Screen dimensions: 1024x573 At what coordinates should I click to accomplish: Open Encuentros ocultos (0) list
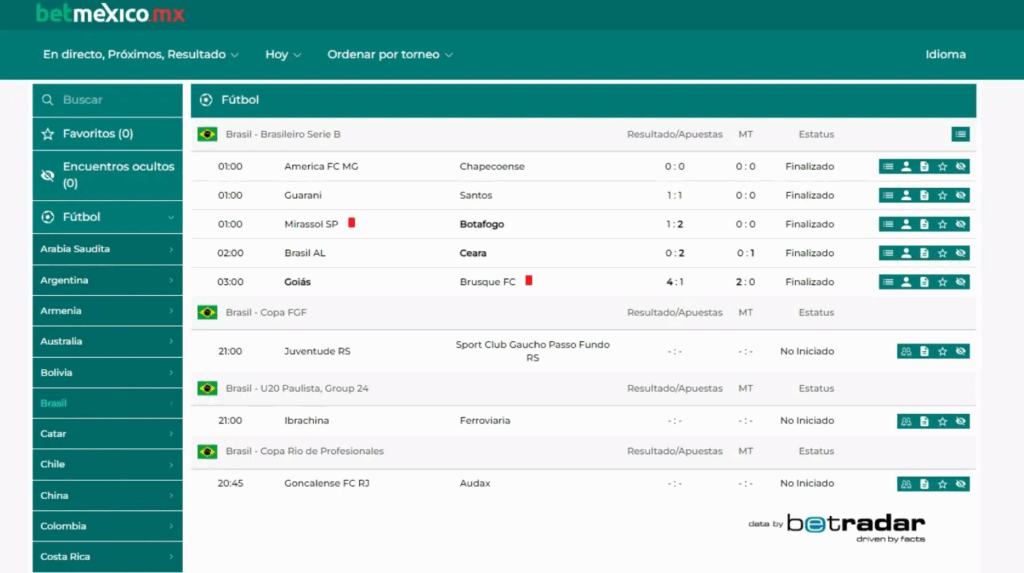point(107,175)
